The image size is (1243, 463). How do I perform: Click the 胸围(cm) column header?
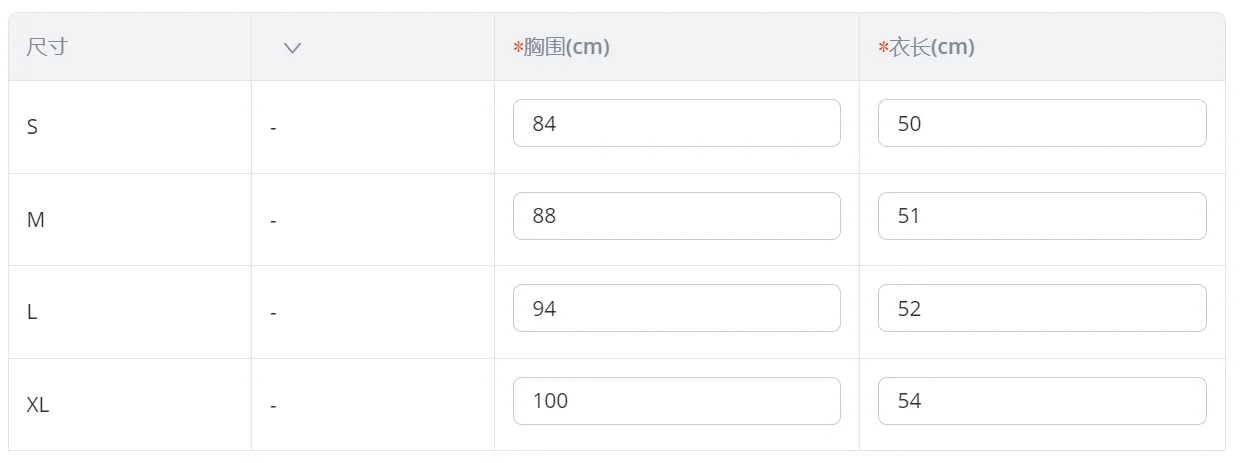pyautogui.click(x=566, y=47)
